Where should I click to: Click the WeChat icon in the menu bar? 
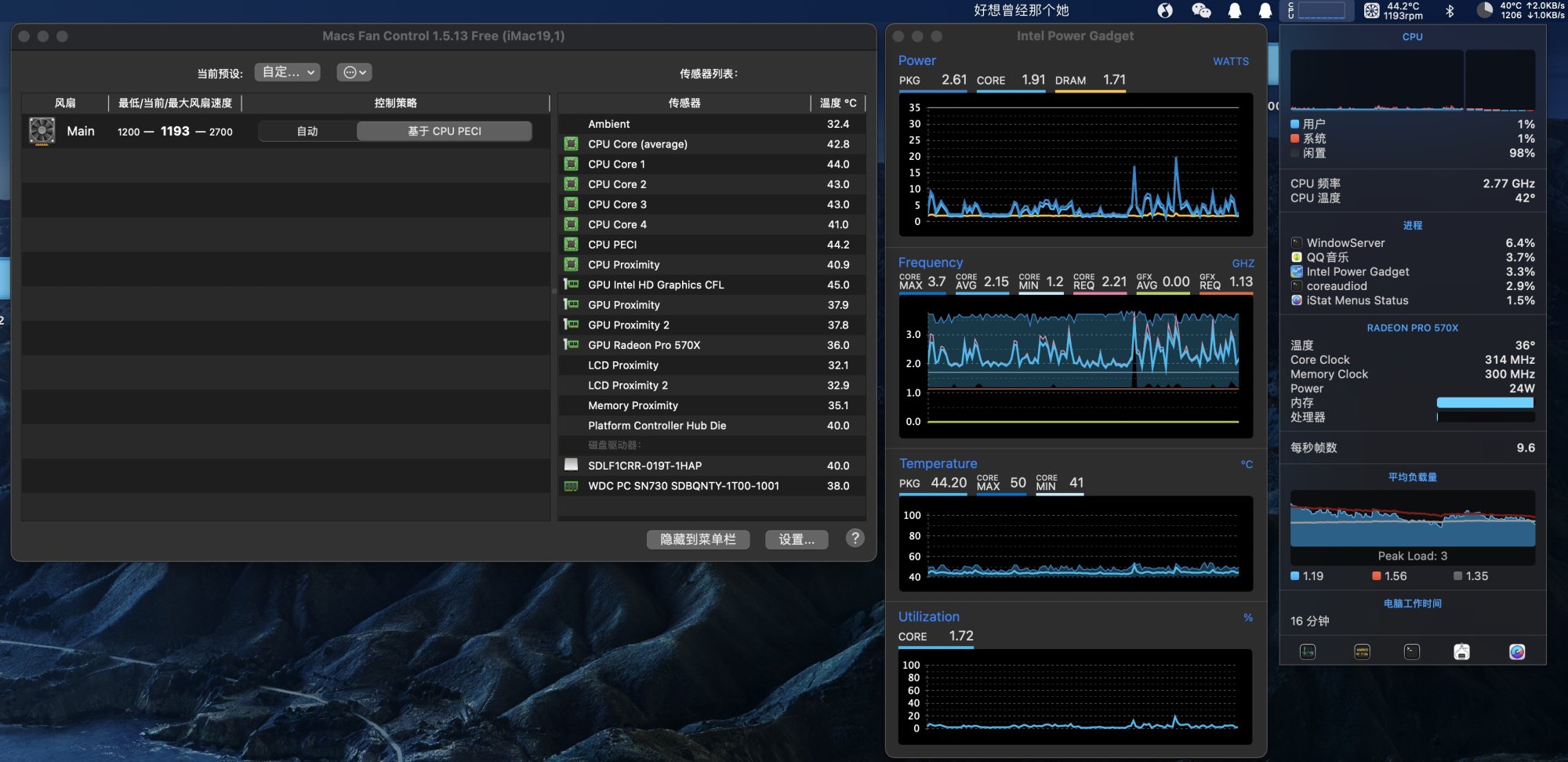coord(1201,10)
